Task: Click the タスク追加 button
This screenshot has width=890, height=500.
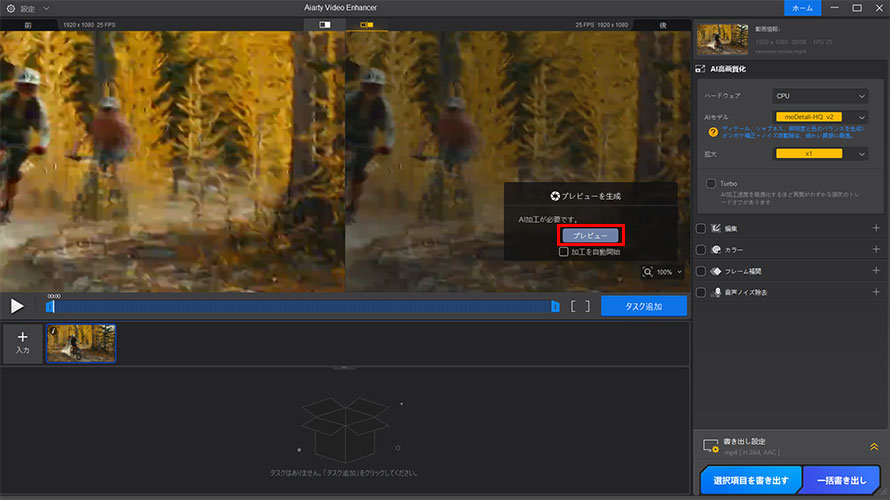Action: coord(644,307)
